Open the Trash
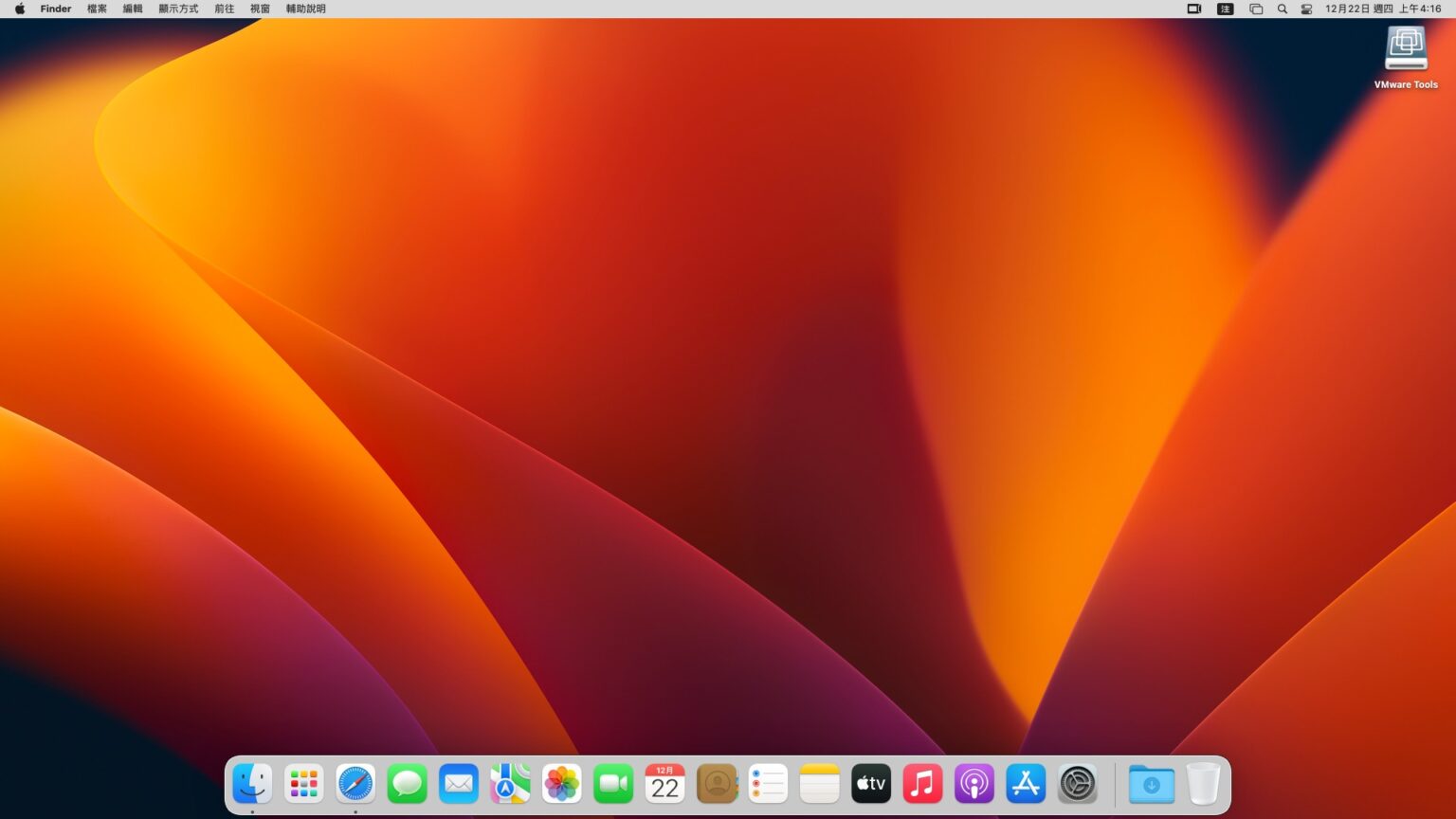The width and height of the screenshot is (1456, 819). 1203,784
